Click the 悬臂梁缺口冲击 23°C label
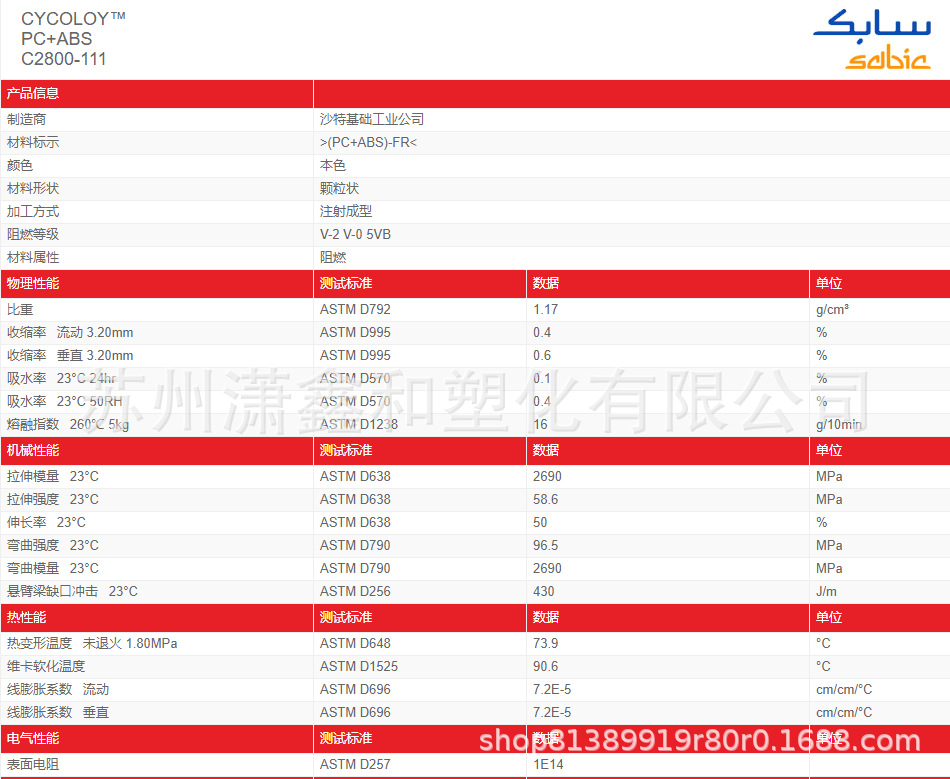950x779 pixels. pyautogui.click(x=72, y=592)
